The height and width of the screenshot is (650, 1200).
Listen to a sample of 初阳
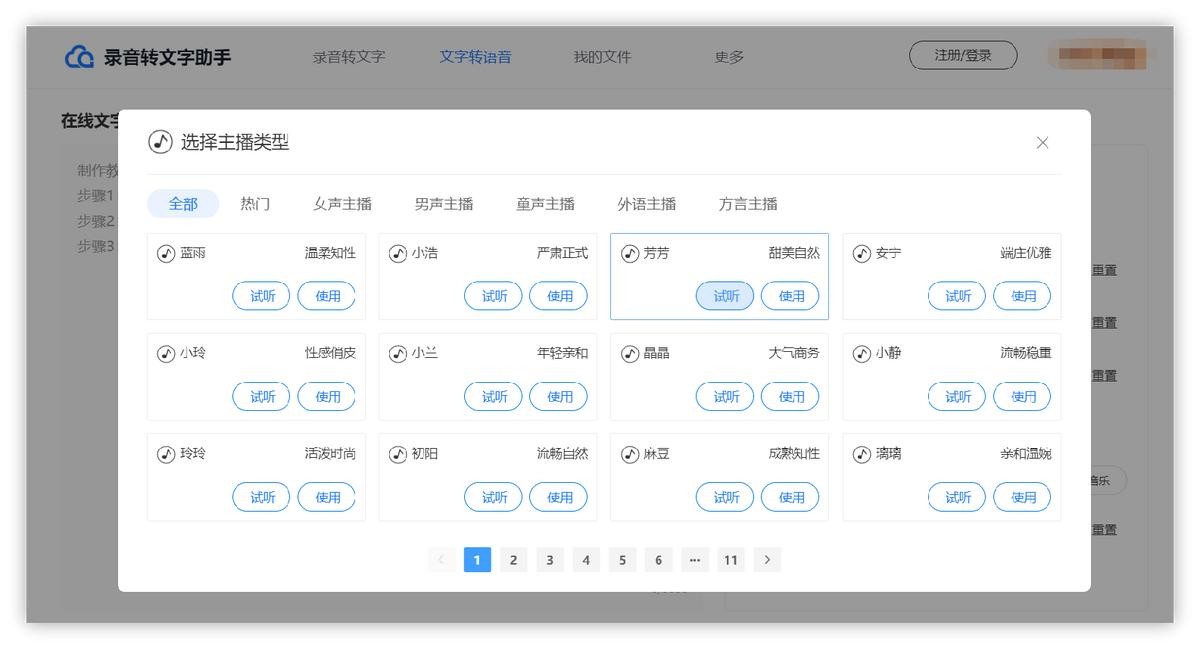point(493,497)
